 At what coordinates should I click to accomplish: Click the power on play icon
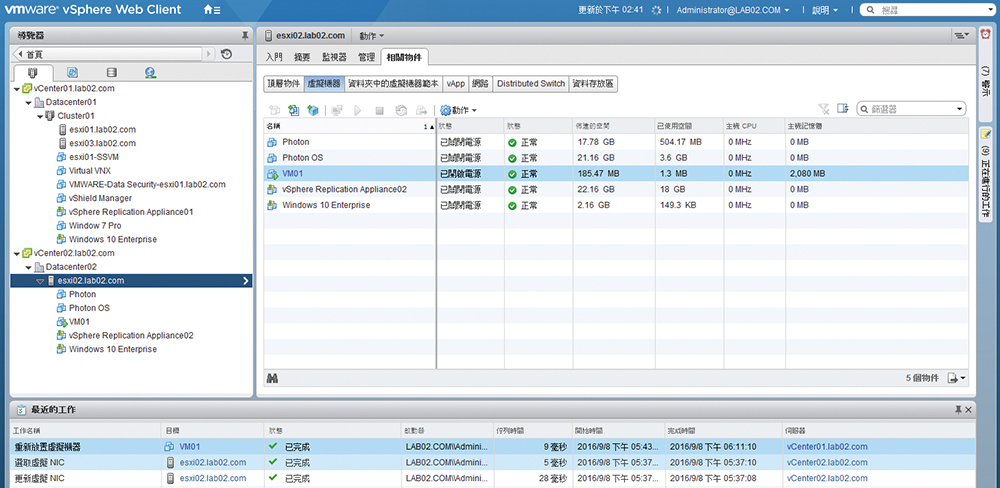[x=358, y=110]
